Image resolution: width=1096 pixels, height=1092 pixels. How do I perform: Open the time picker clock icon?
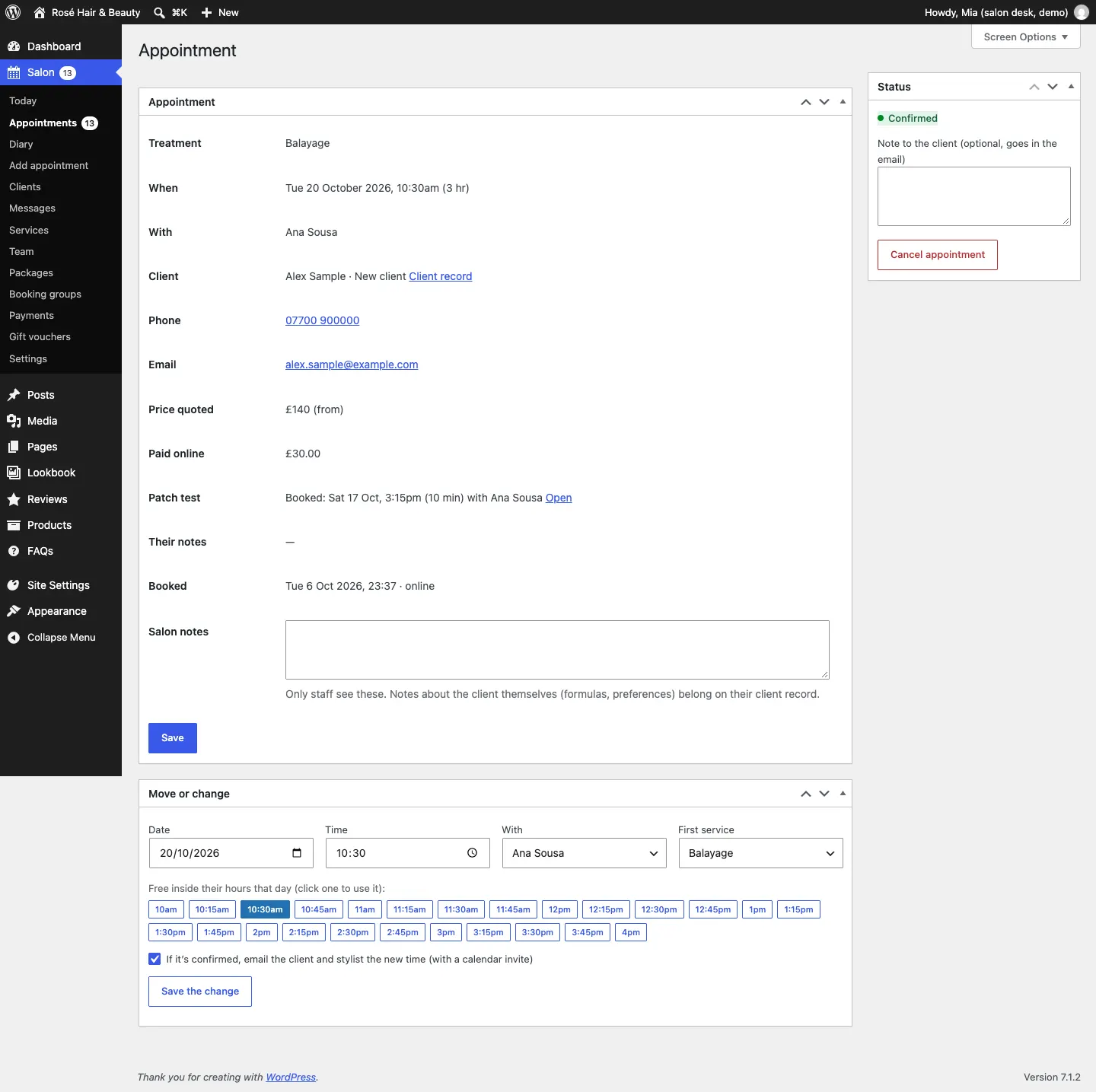[x=472, y=853]
